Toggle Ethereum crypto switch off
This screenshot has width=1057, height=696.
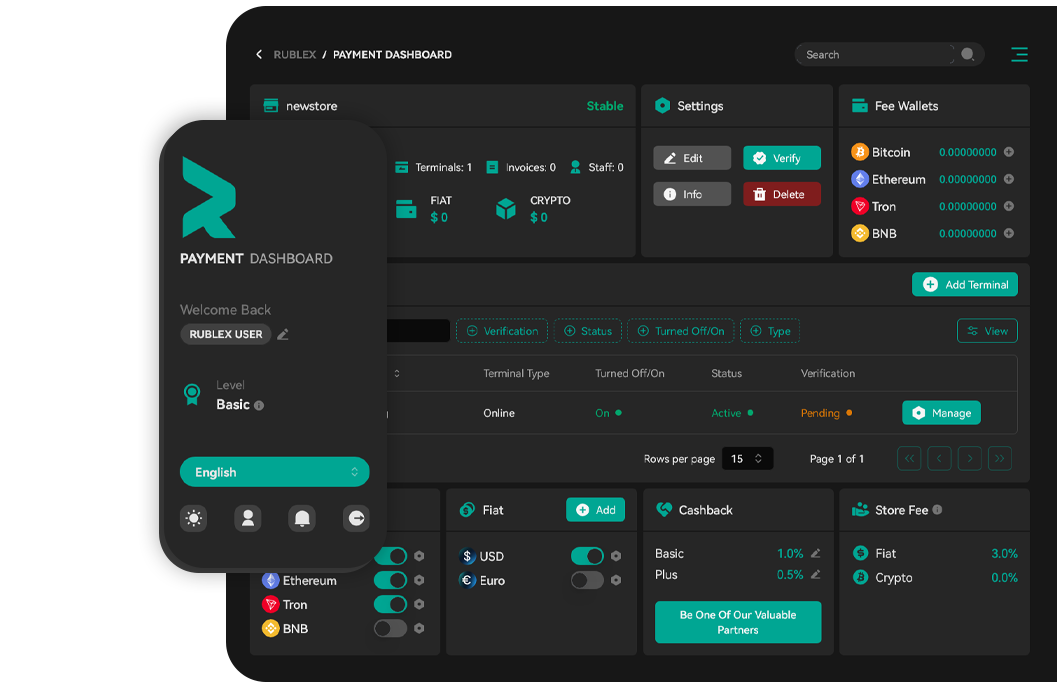point(390,580)
